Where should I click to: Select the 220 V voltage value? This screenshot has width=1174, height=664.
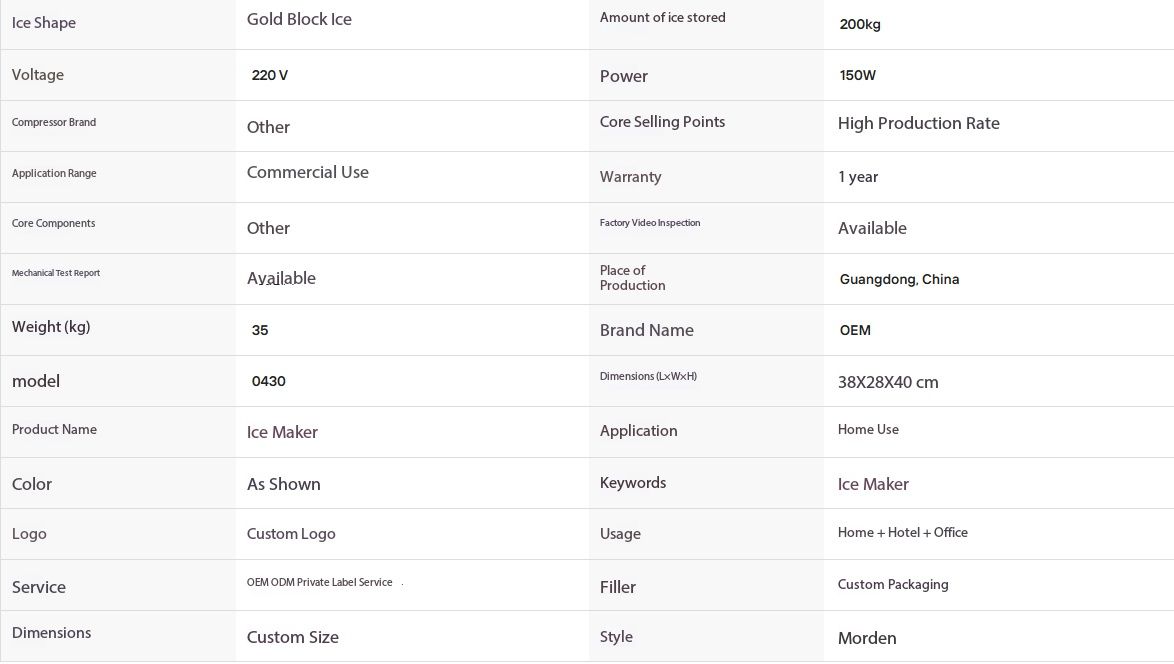click(270, 75)
